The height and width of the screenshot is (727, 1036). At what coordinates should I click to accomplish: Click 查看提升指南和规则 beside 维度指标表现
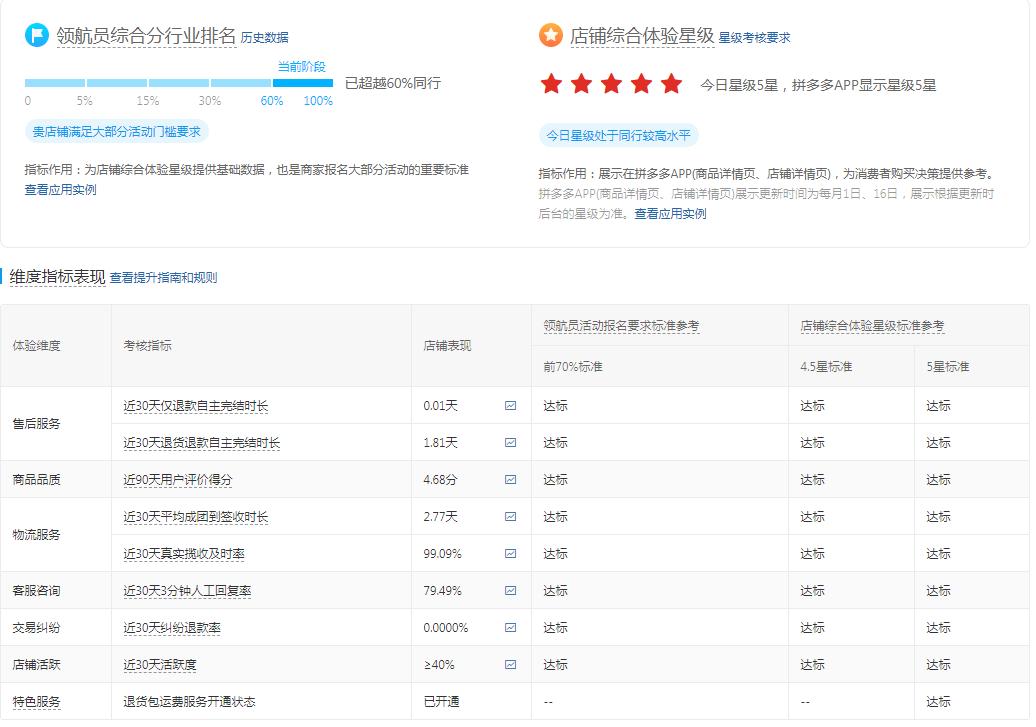(166, 278)
